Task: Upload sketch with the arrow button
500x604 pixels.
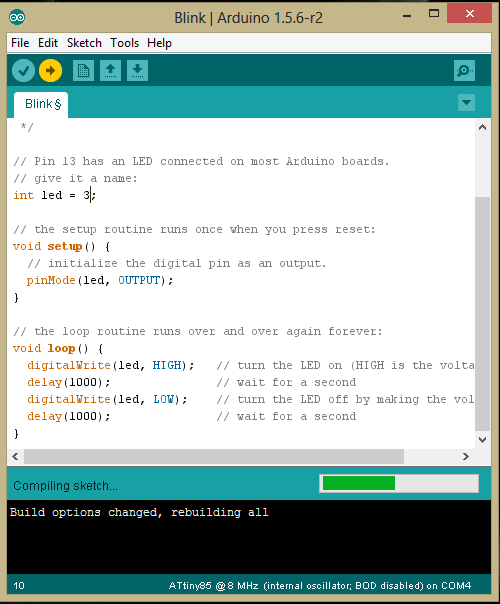Action: 50,70
